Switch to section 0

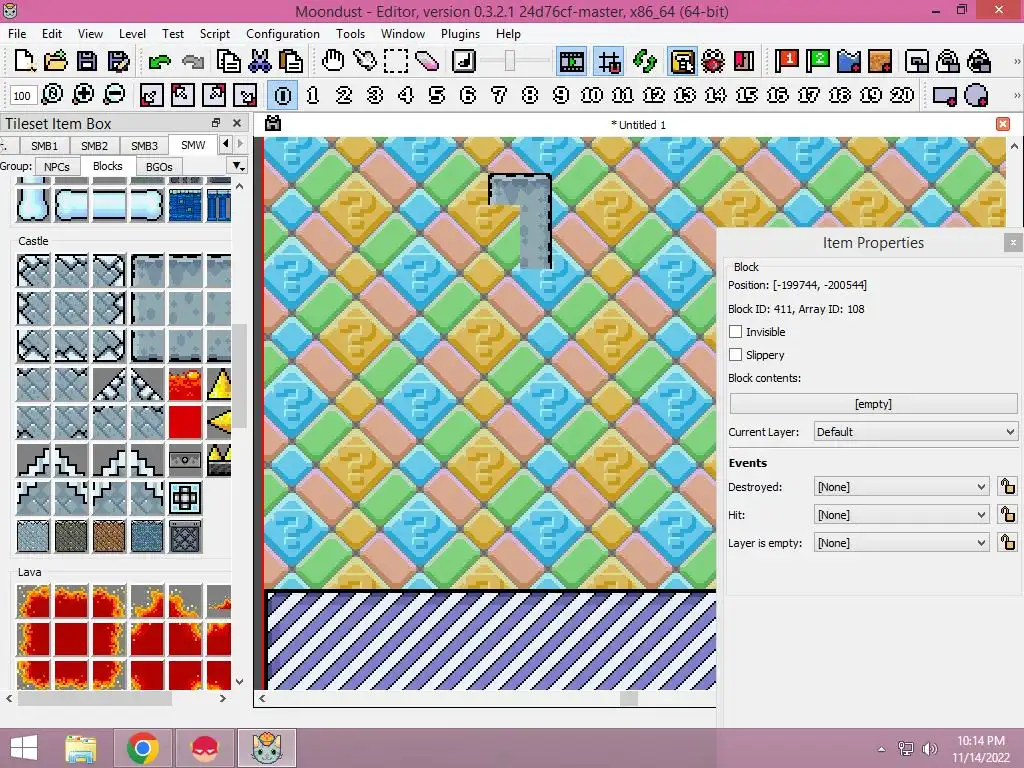[283, 95]
